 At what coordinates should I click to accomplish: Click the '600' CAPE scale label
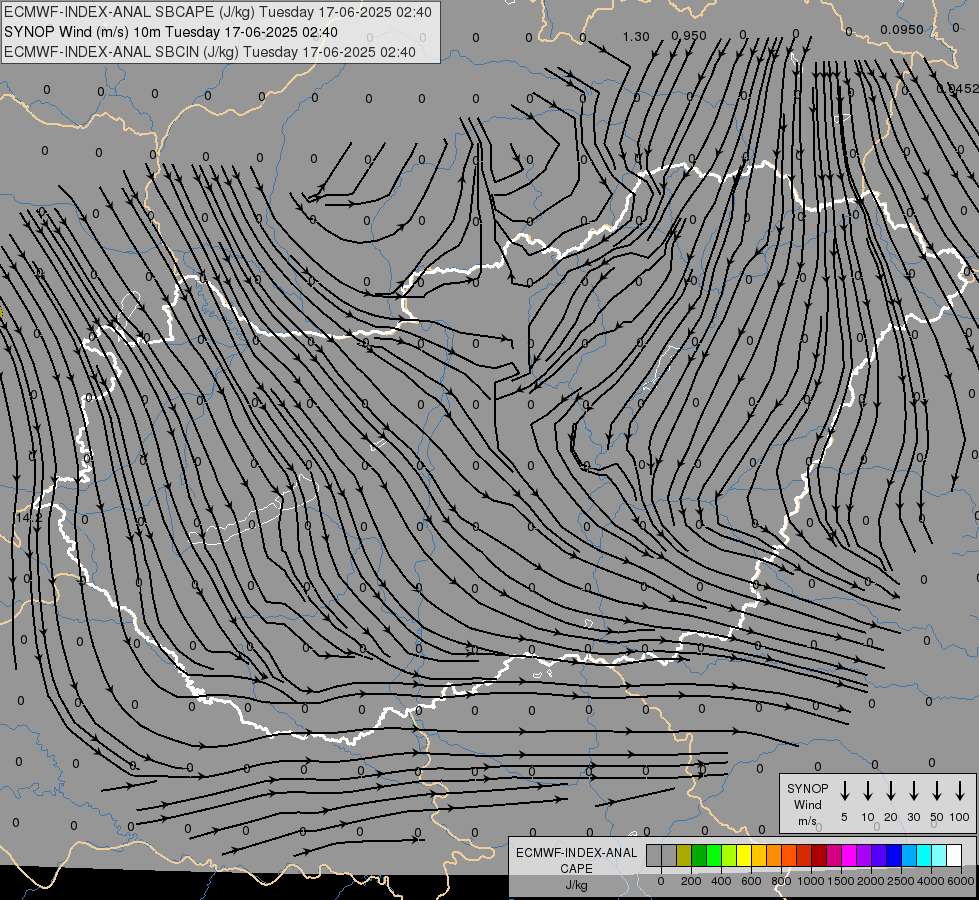[x=751, y=881]
